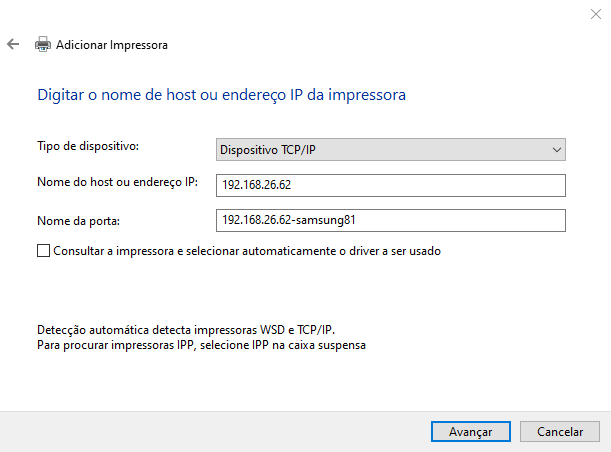Image resolution: width=611 pixels, height=452 pixels.
Task: Click the heading 'Digitar o nome de host'
Action: pyautogui.click(x=221, y=95)
